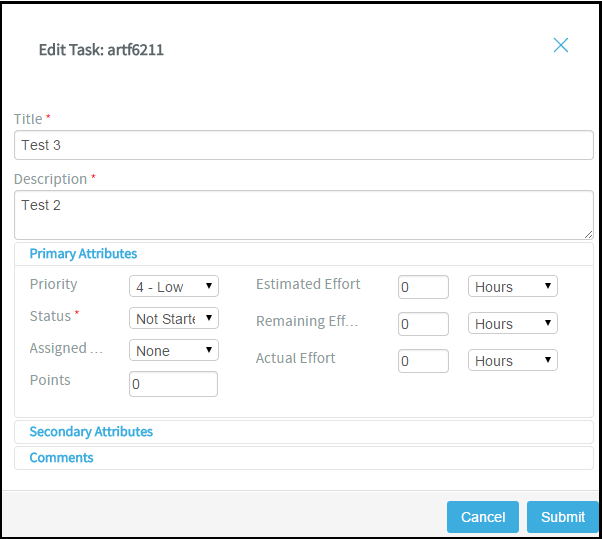
Task: Click the Actual Effort number field
Action: [x=423, y=361]
